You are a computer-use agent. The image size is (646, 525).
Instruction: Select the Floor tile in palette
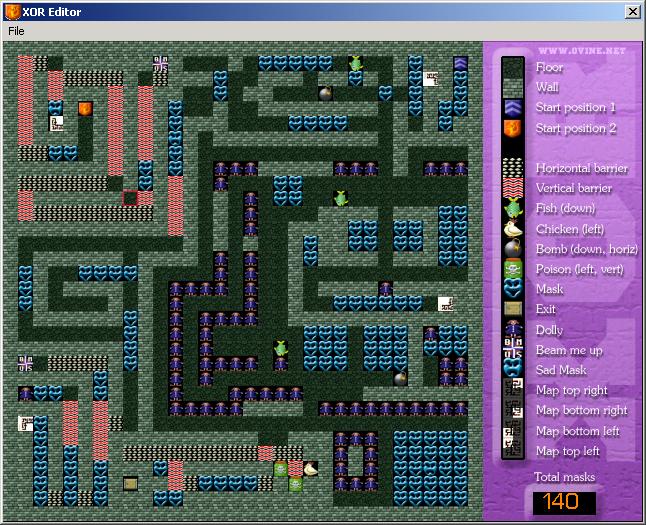[x=513, y=68]
